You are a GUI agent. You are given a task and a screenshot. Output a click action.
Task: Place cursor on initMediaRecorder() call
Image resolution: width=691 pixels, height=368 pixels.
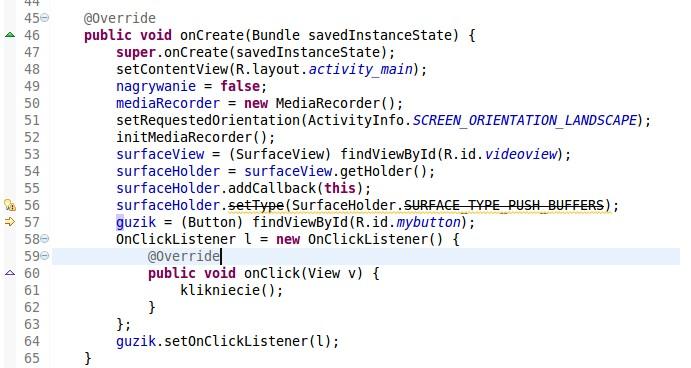(195, 138)
